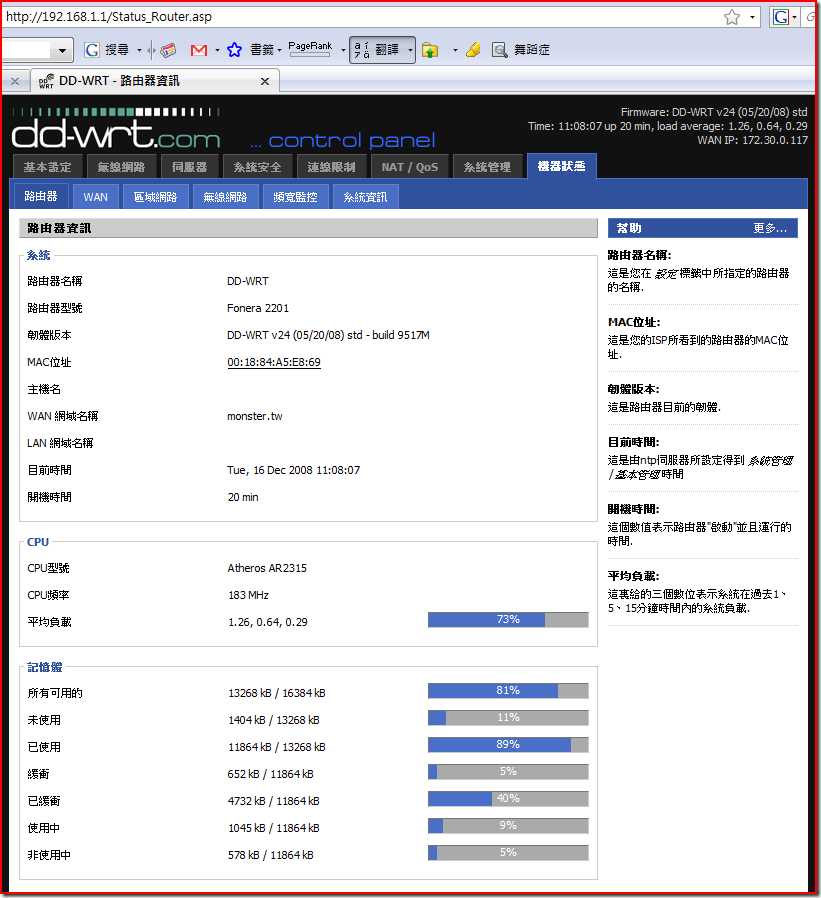Switch to the WAN sub-tab
Screen dimensions: 821x898
click(x=96, y=196)
